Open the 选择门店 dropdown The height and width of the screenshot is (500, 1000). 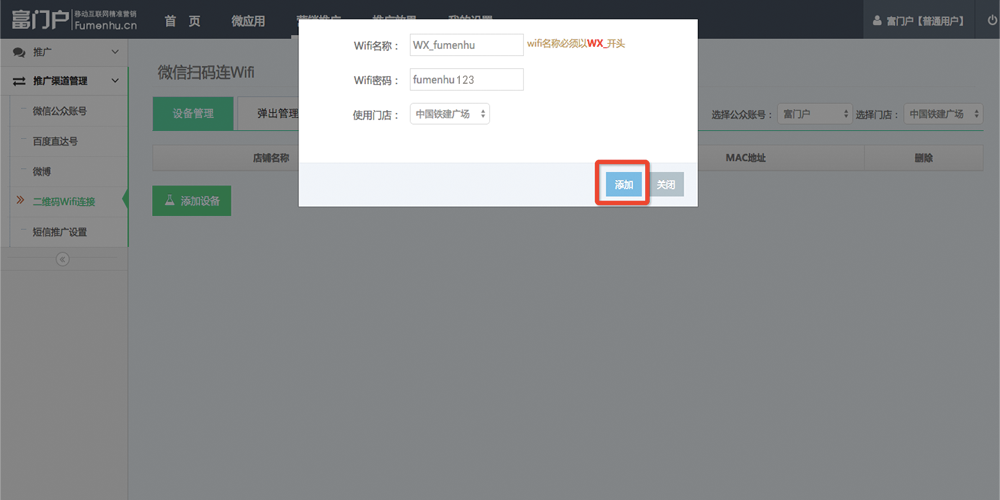pos(943,114)
